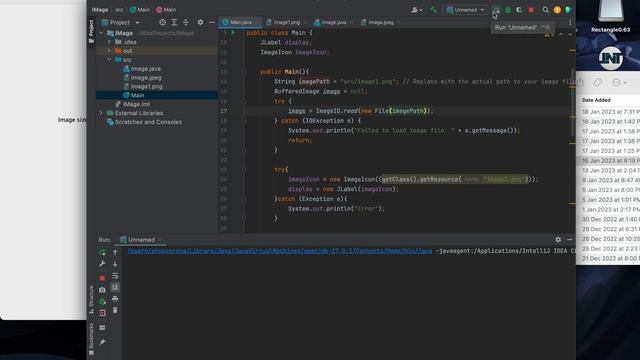This screenshot has width=640, height=360.
Task: Click the 'src' breadcrumb in navigation bar
Action: (x=119, y=10)
